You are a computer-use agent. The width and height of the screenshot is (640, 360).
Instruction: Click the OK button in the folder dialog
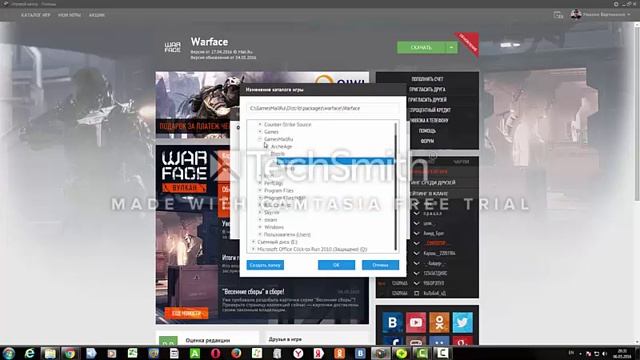(336, 265)
